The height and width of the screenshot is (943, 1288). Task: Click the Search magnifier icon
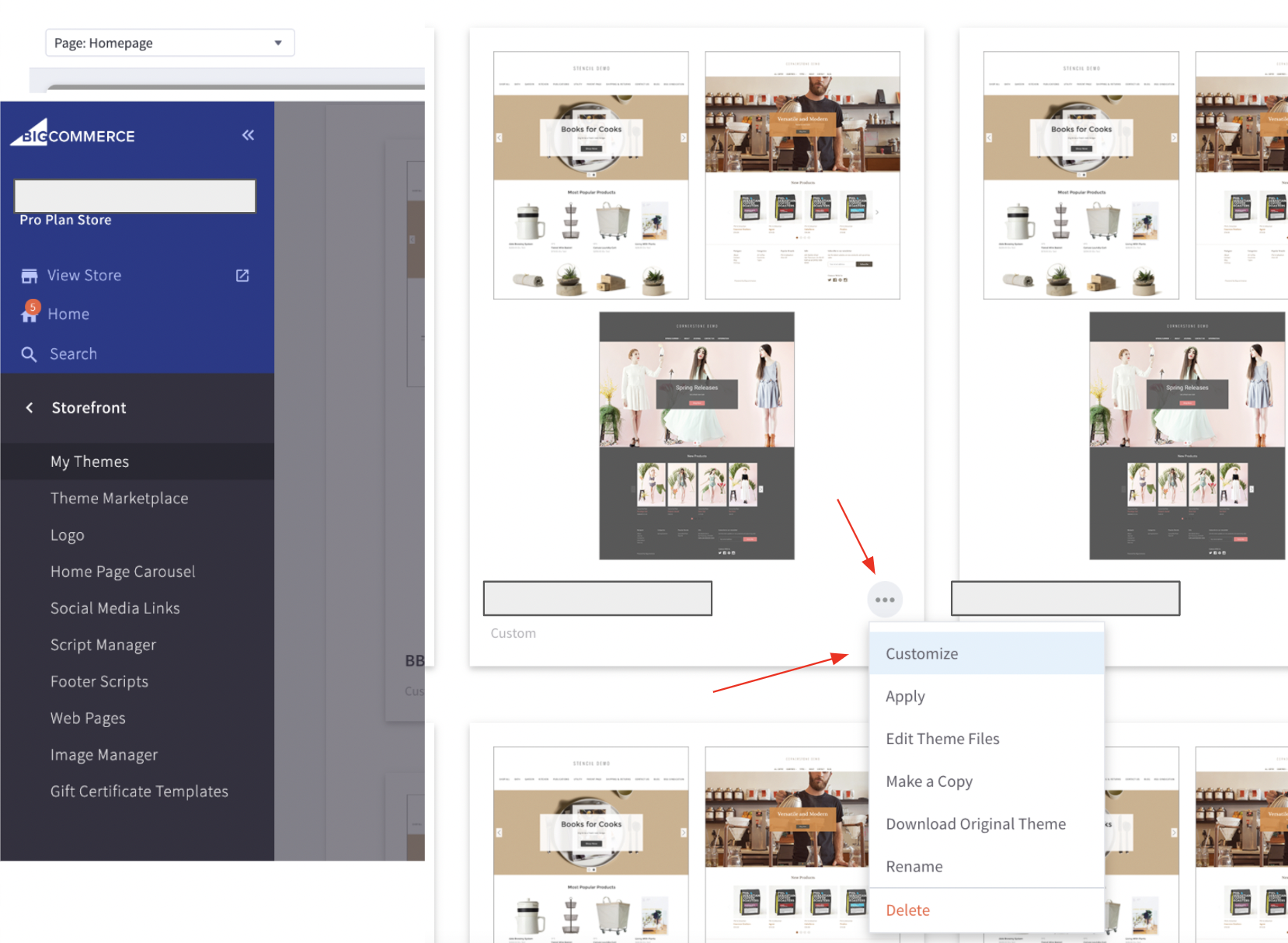(x=29, y=354)
